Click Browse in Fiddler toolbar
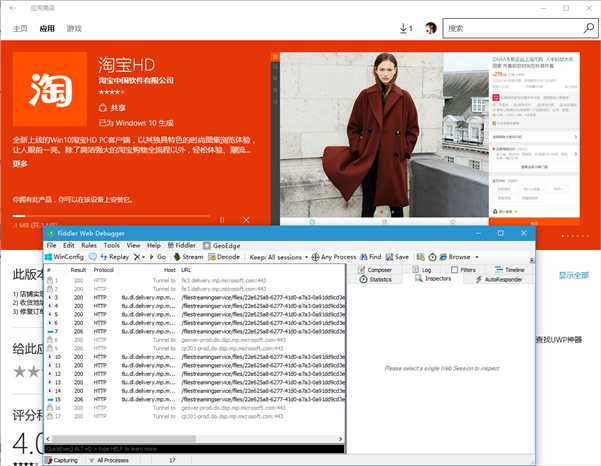This screenshot has height=466, width=601. coord(455,257)
